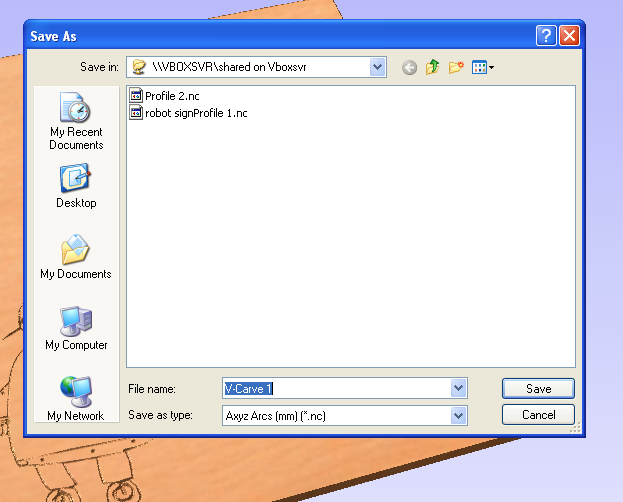Expand the Save in location dropdown
Image resolution: width=623 pixels, height=502 pixels.
pos(377,67)
